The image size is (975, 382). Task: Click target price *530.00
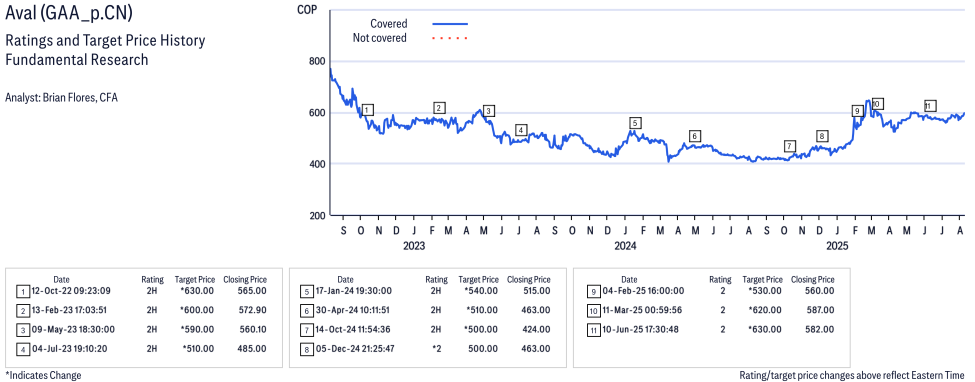coord(765,291)
